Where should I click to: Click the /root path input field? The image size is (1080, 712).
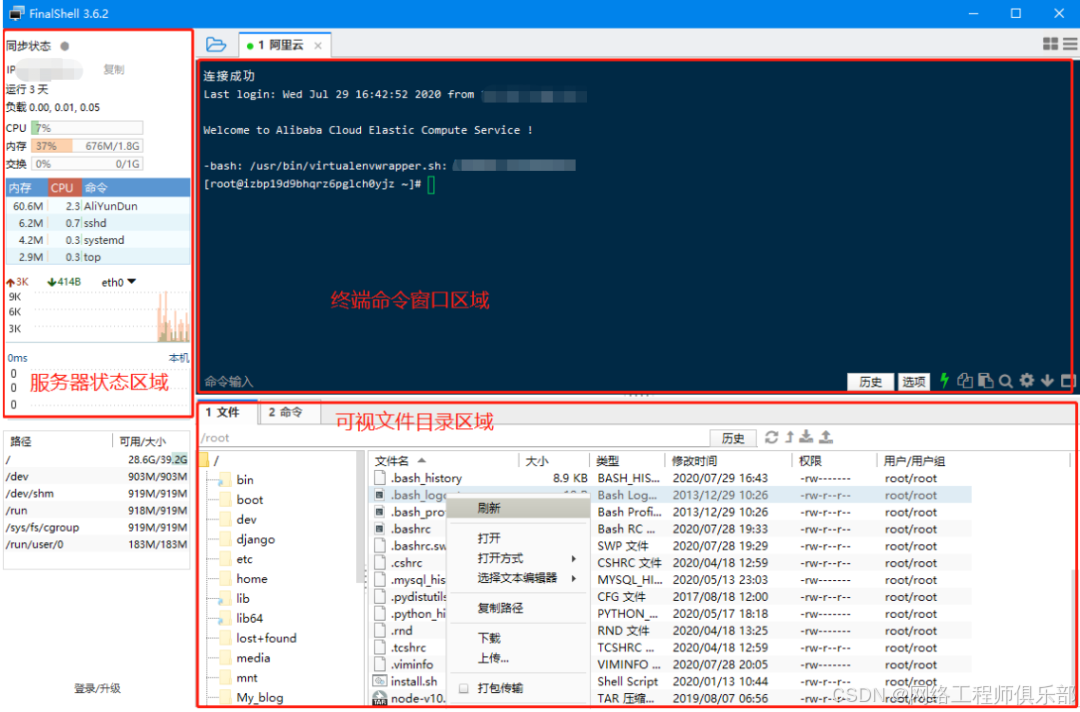(x=454, y=438)
